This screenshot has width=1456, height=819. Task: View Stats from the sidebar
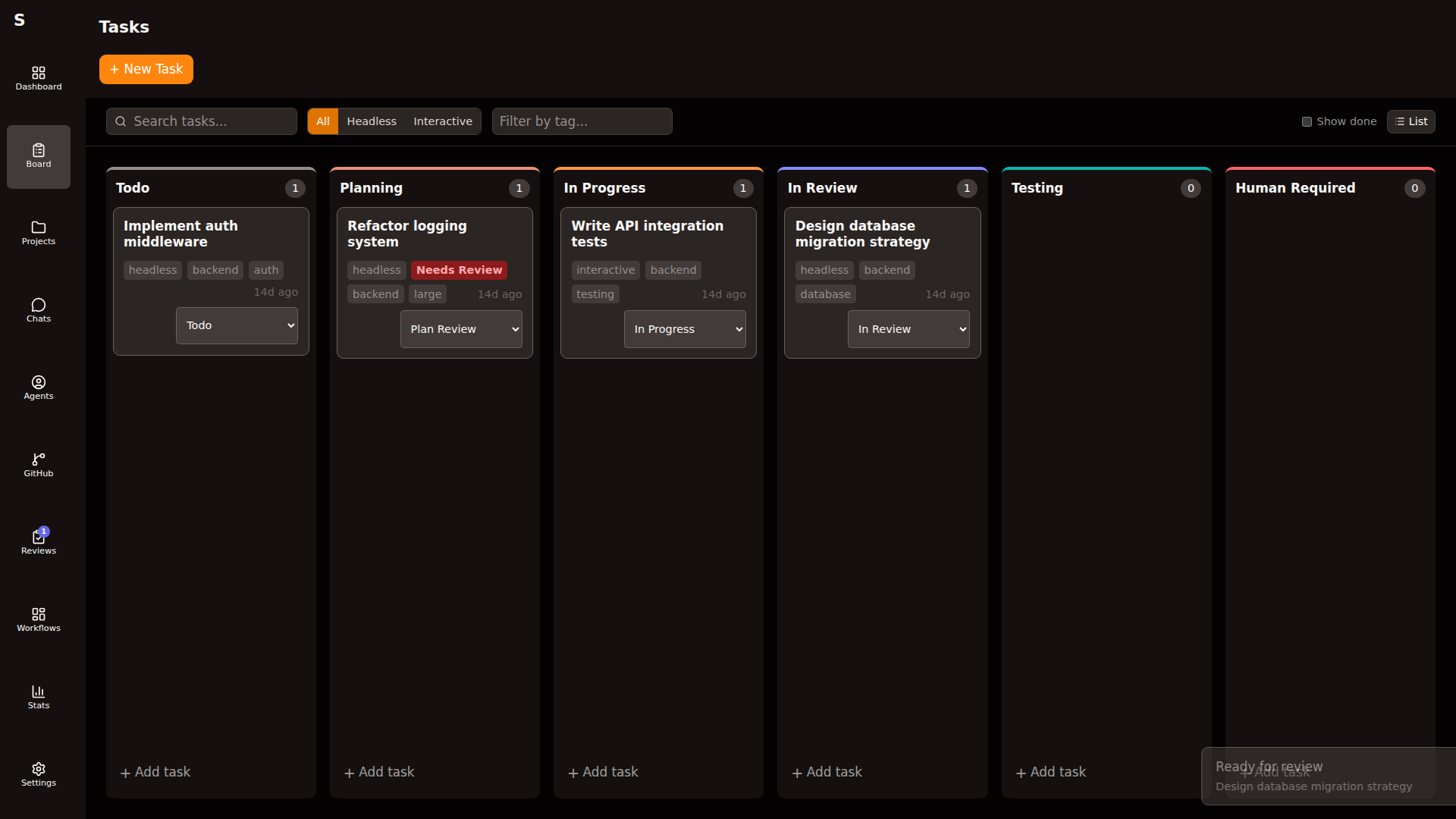click(38, 697)
